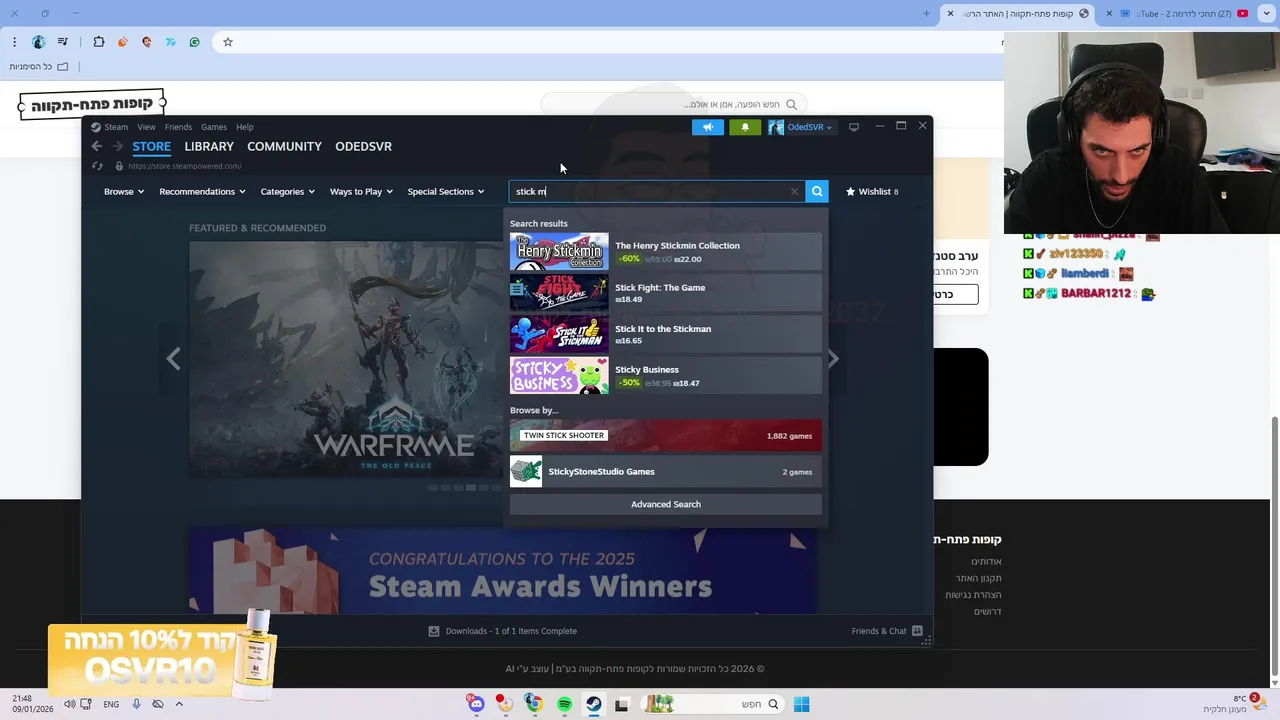Open all bookmarks folder in Chrome
Screen dimensions: 1280x720
pyautogui.click(x=39, y=67)
